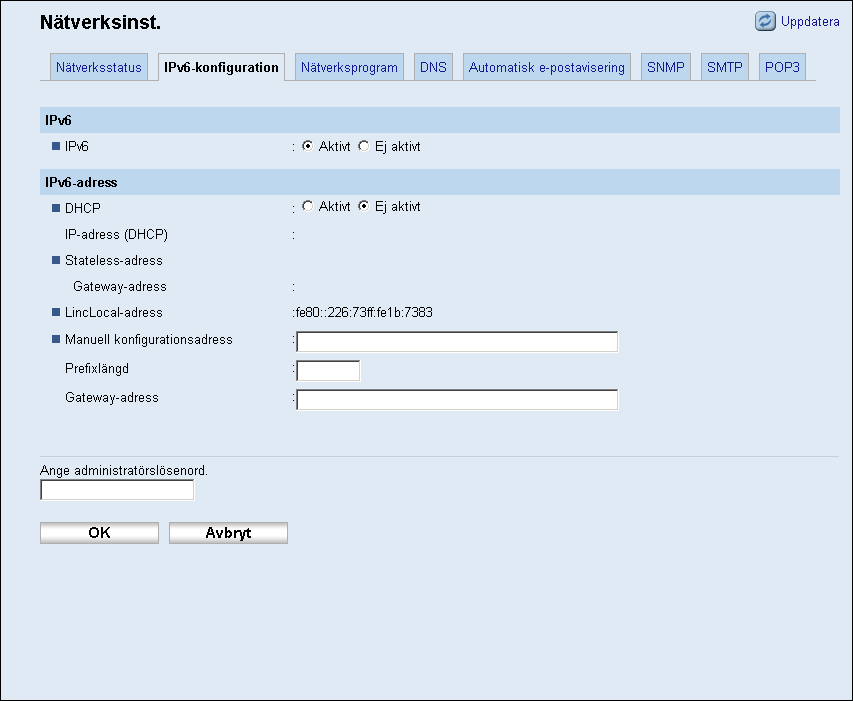The height and width of the screenshot is (701, 853).
Task: Cancel changes with Avbryt button
Action: point(228,533)
